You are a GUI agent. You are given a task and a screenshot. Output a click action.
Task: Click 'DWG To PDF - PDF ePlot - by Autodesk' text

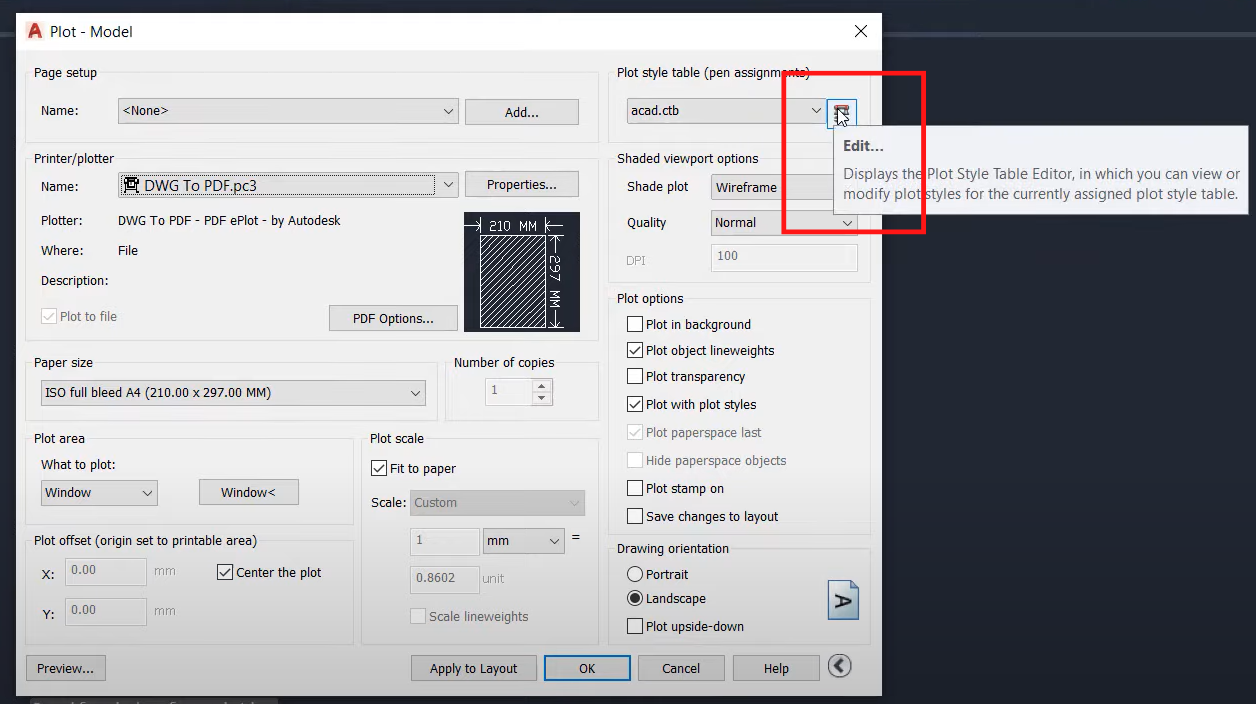pyautogui.click(x=229, y=220)
